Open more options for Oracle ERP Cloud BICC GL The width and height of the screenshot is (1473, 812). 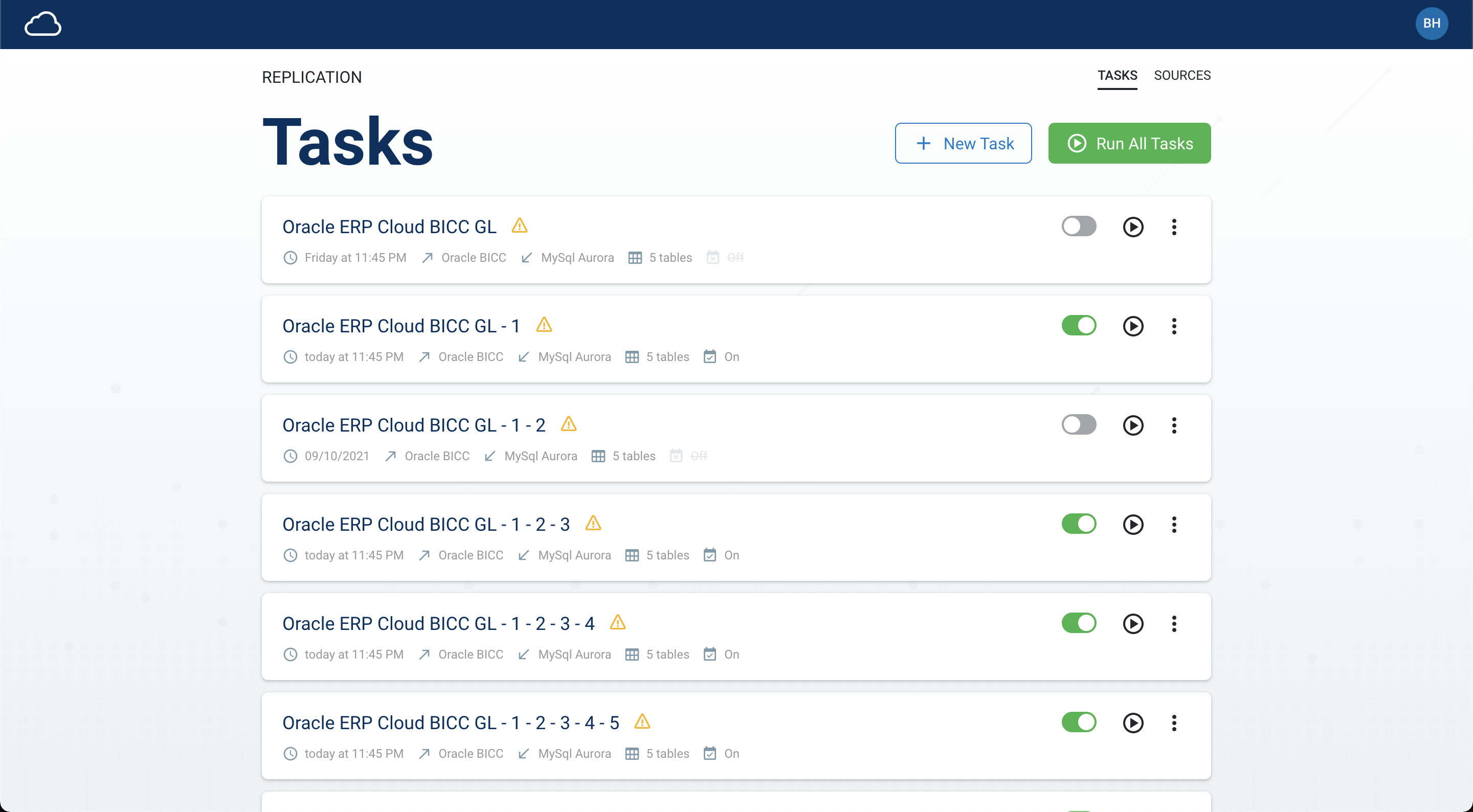[1174, 227]
